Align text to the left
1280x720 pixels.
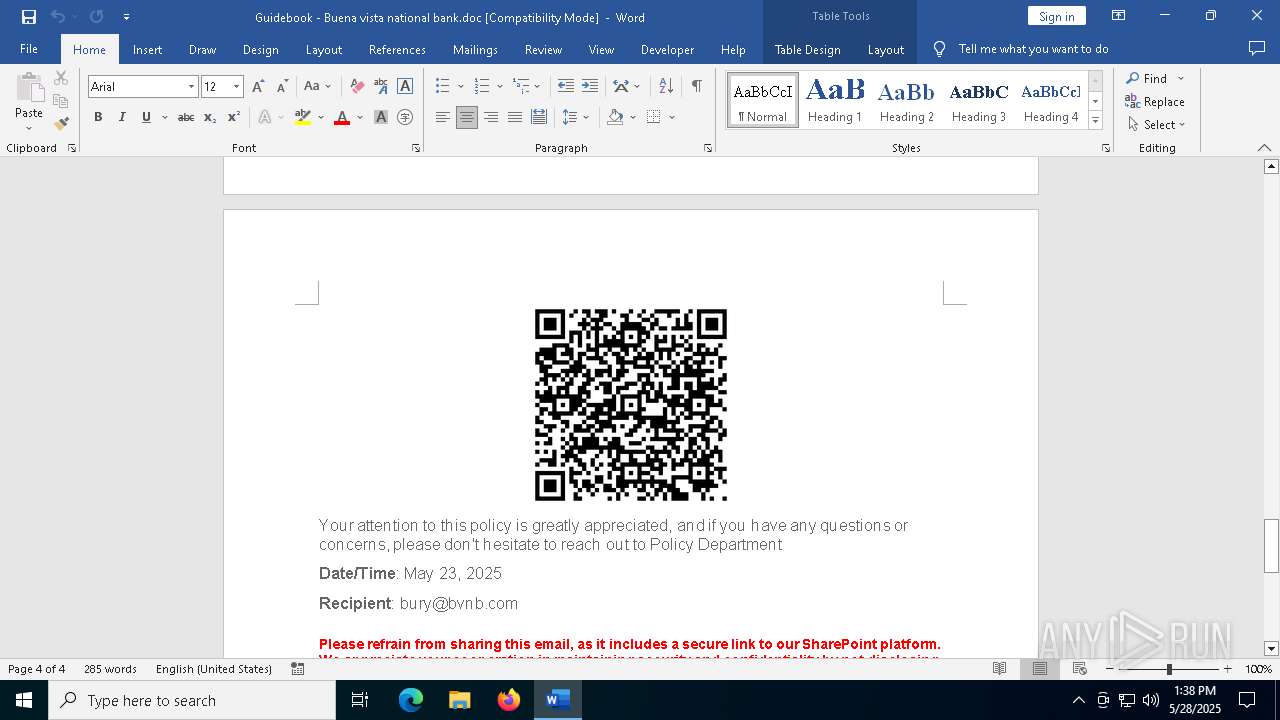tap(443, 117)
